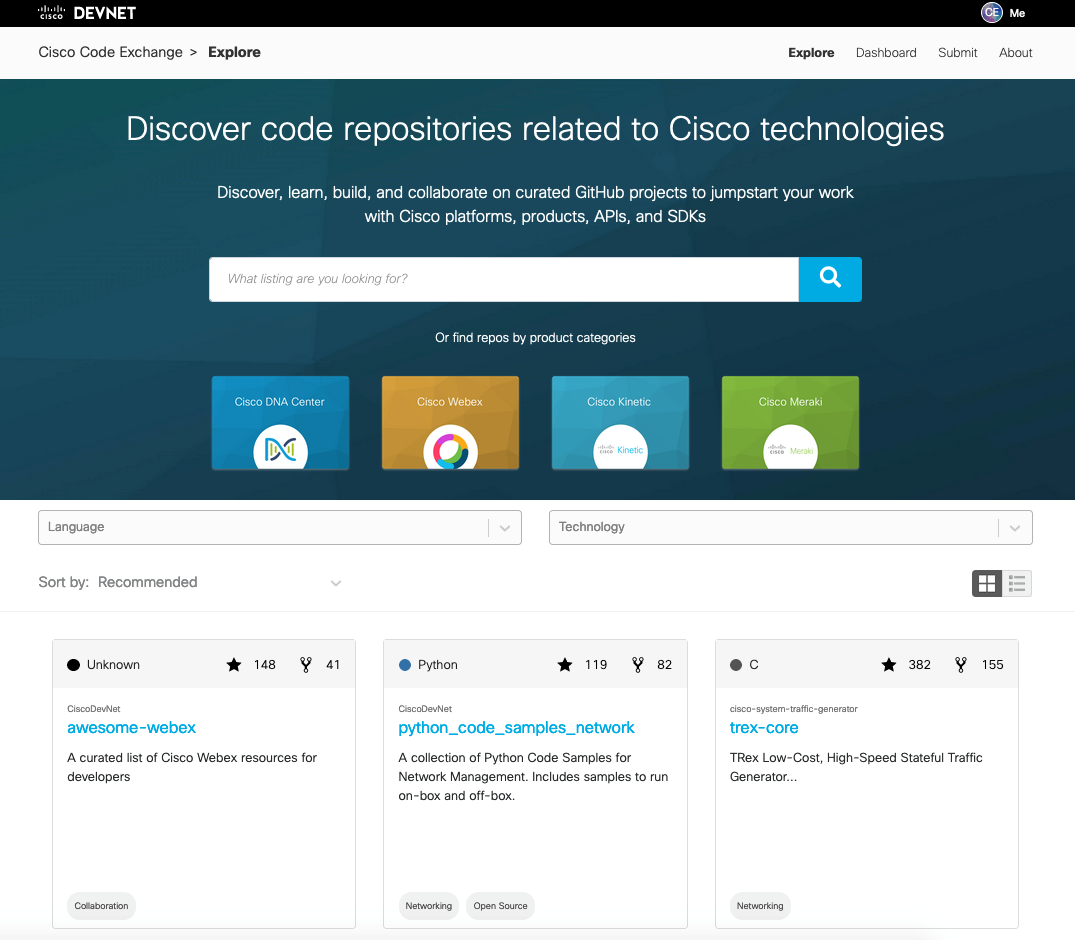Open the Cisco Kinetic category card
Screen dimensions: 1075x940
click(620, 423)
